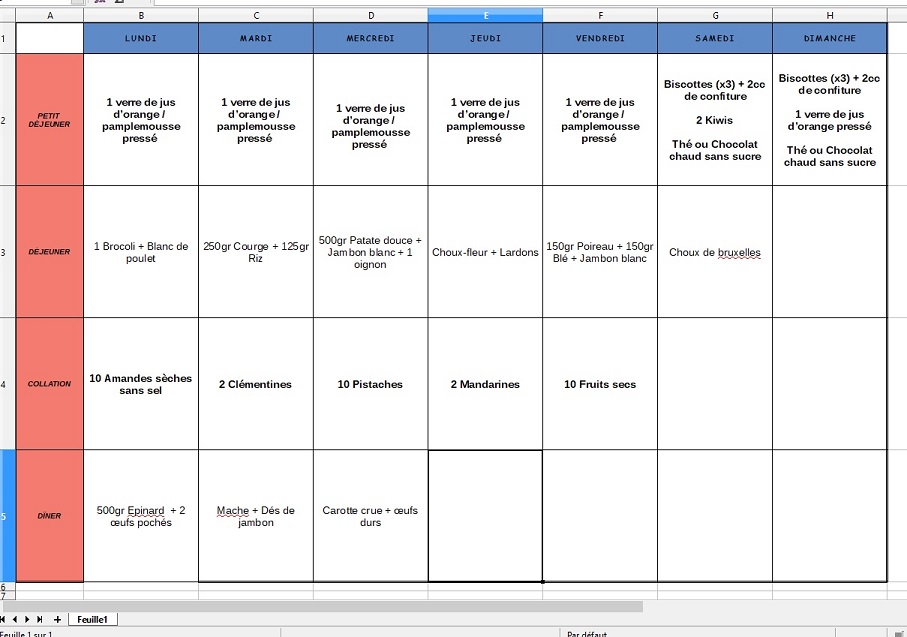Select column C header
Screen dimensions: 907x637
coord(256,16)
